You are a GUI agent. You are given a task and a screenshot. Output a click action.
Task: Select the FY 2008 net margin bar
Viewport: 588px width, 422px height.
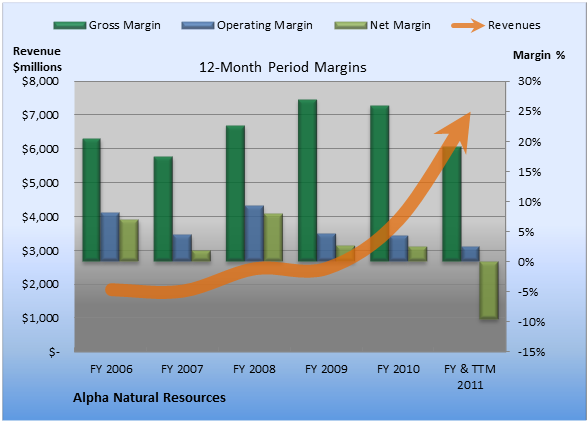273,237
